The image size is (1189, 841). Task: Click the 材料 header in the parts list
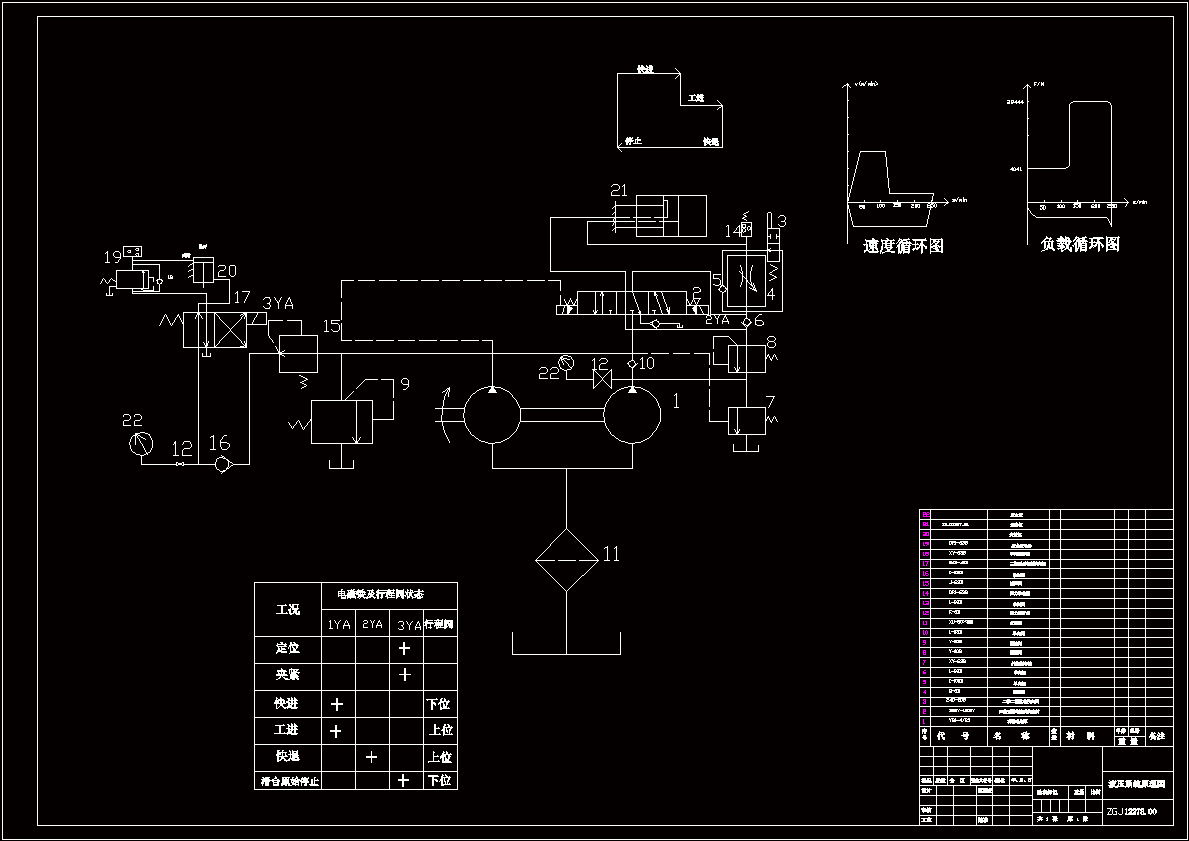click(x=1082, y=736)
